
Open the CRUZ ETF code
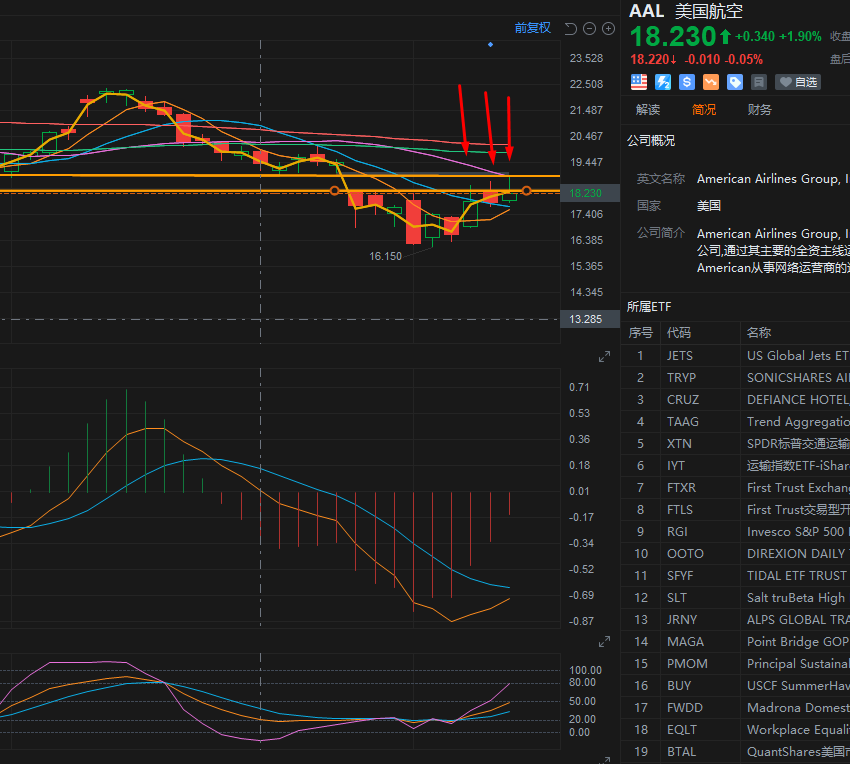pyautogui.click(x=683, y=400)
